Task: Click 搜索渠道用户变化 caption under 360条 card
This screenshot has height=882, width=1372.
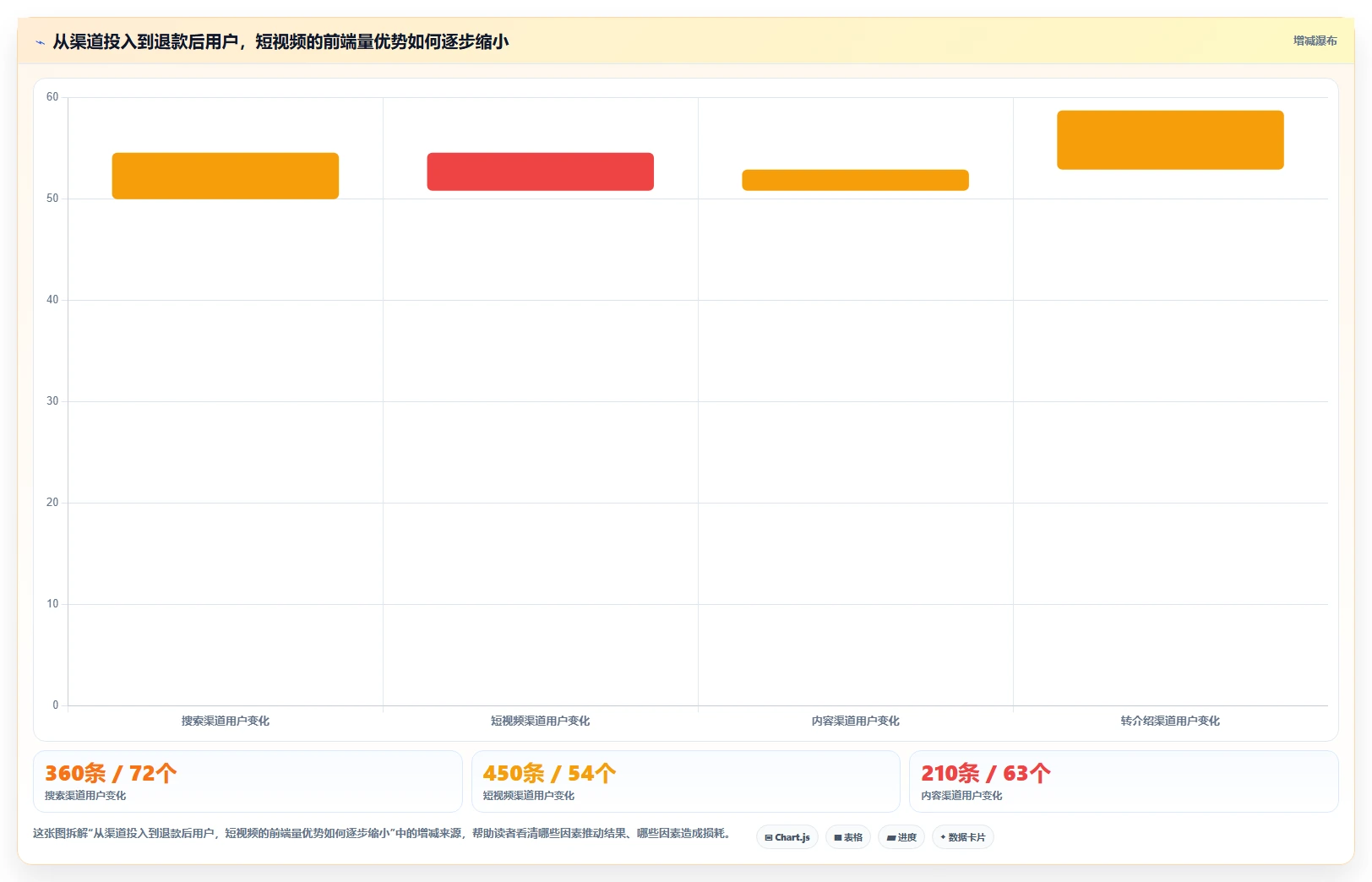Action: (85, 796)
